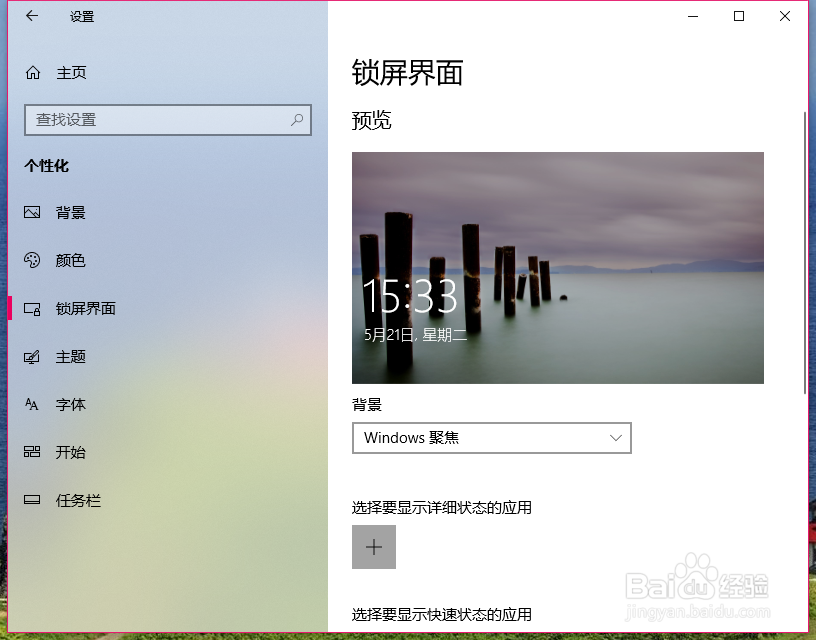This screenshot has height=640, width=816.
Task: Click the plus tile to add detailed status app
Action: click(x=374, y=547)
